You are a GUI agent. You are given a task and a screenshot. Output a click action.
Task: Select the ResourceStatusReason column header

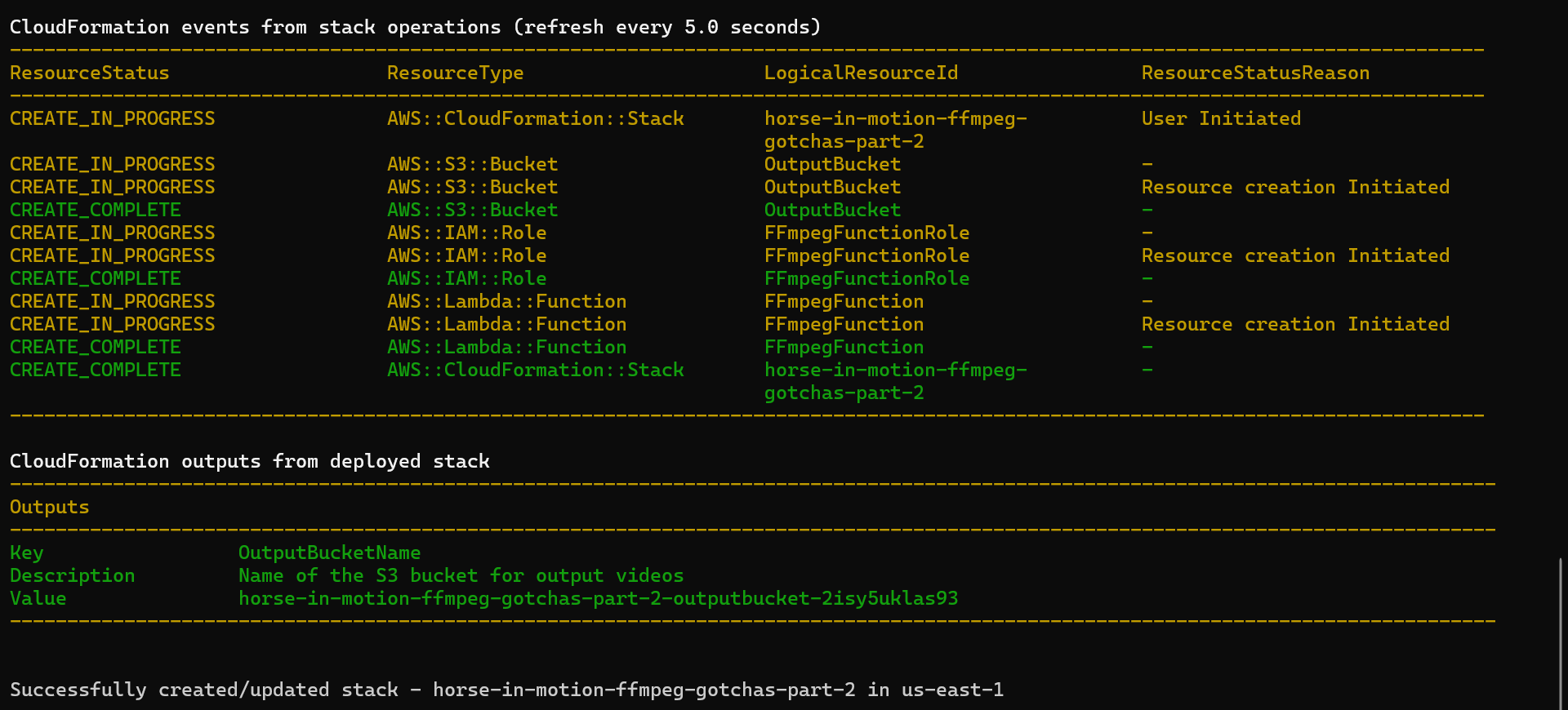(x=1255, y=73)
